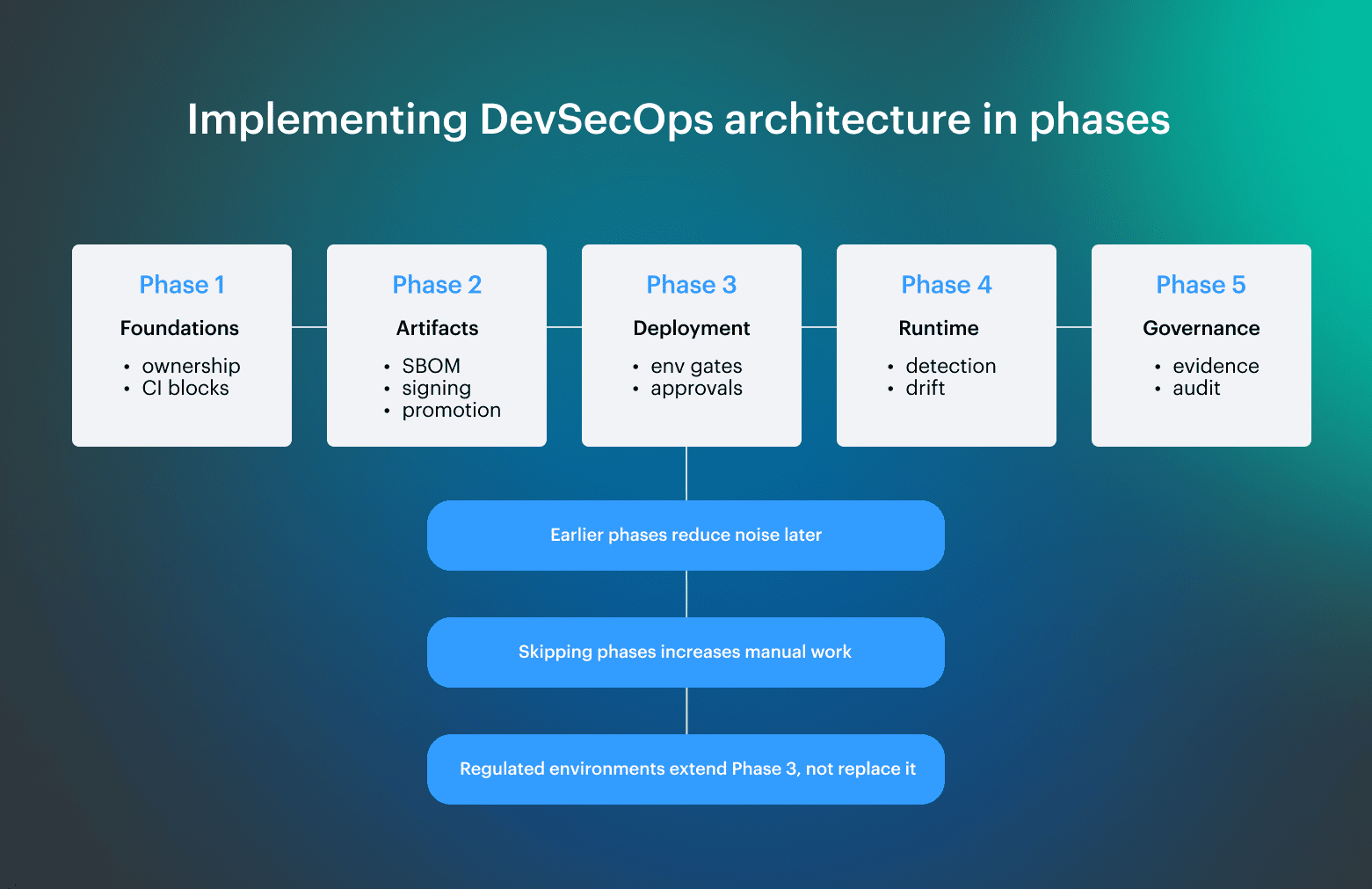Open the Phase 5 Governance card
1372x889 pixels.
[1201, 345]
